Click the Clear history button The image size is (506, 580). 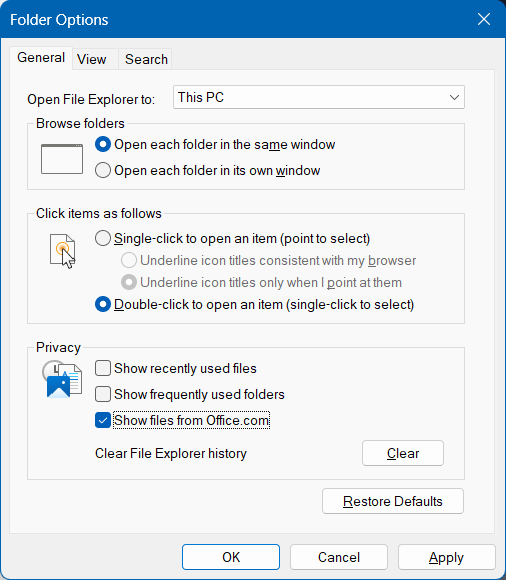coord(403,453)
